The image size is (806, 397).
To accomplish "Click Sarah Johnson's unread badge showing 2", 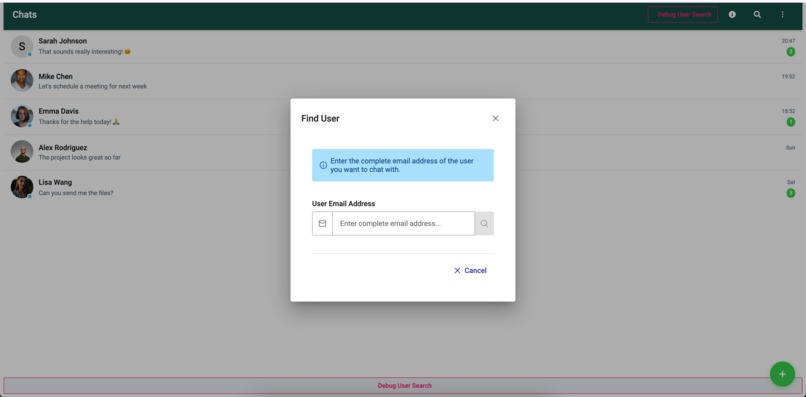I will tap(791, 51).
